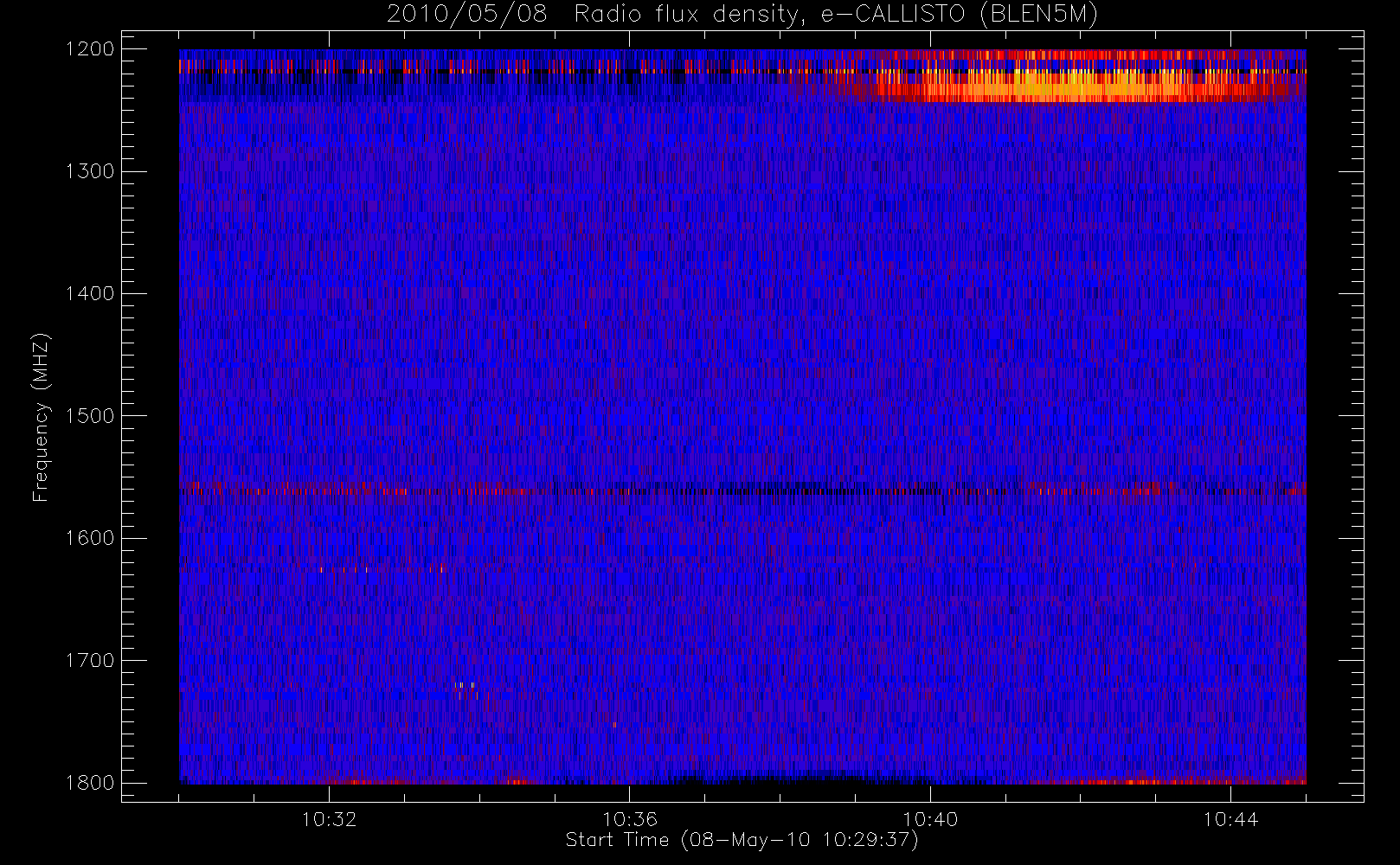Click the 10:32 time tick label
Image resolution: width=1400 pixels, height=865 pixels.
329,819
